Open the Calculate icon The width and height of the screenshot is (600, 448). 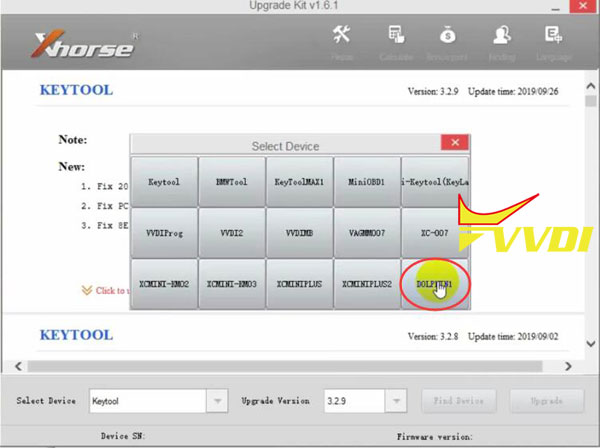tap(396, 35)
